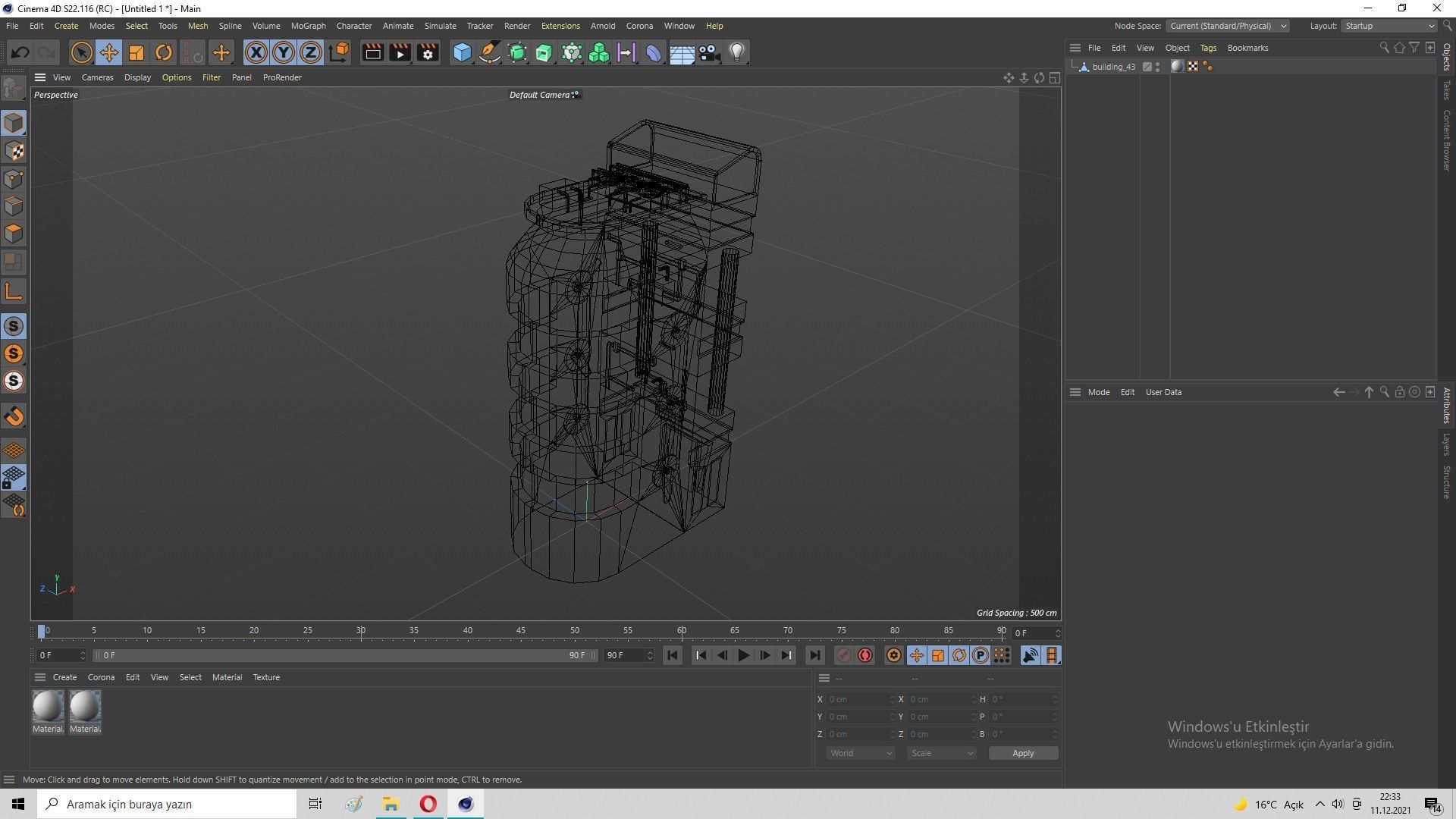Open Material Manager hamburger menu
The width and height of the screenshot is (1456, 819).
pos(40,677)
